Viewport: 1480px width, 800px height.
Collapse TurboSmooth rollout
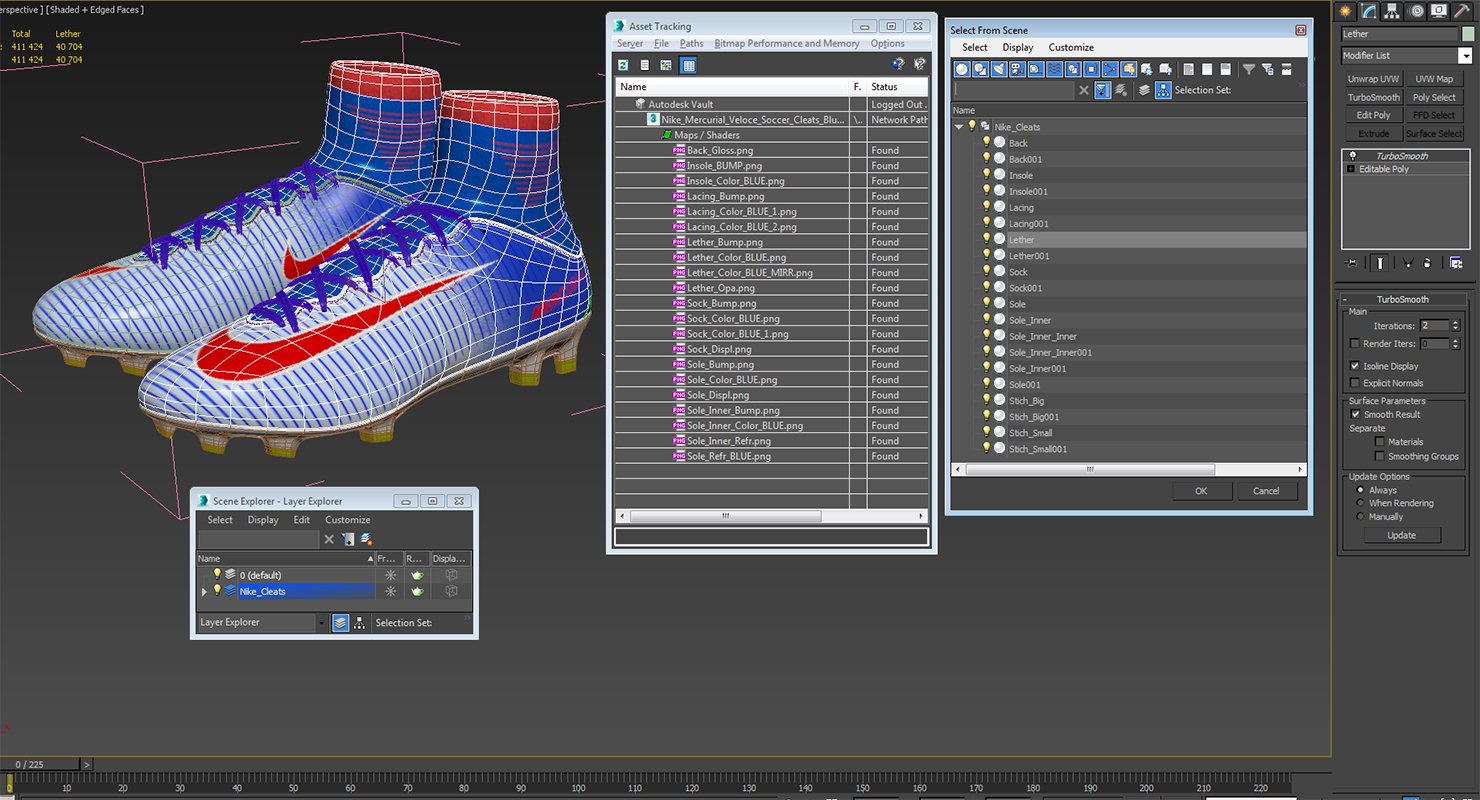pos(1402,299)
